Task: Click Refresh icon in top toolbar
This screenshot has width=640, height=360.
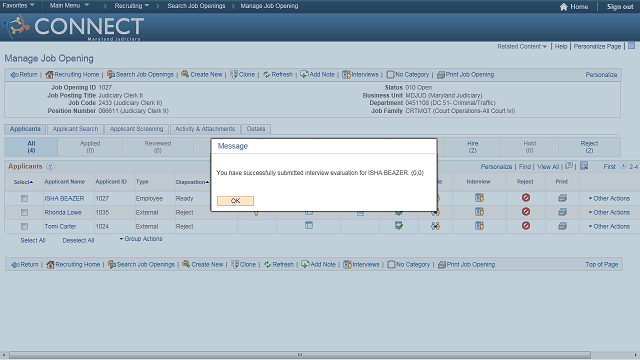Action: pyautogui.click(x=267, y=74)
